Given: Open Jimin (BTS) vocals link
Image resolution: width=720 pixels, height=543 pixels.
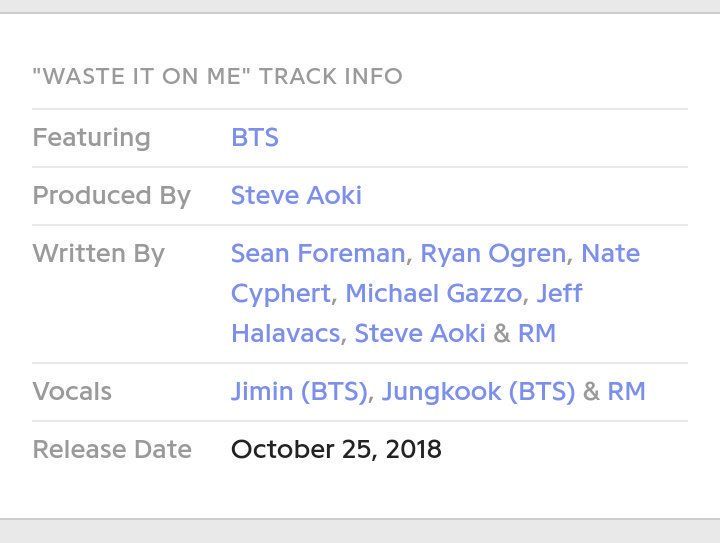Looking at the screenshot, I should pos(299,392).
